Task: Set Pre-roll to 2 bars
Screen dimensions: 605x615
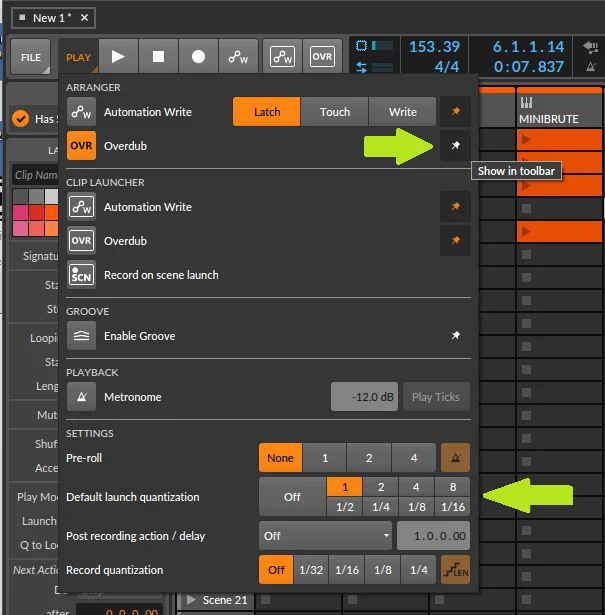Action: pos(369,458)
